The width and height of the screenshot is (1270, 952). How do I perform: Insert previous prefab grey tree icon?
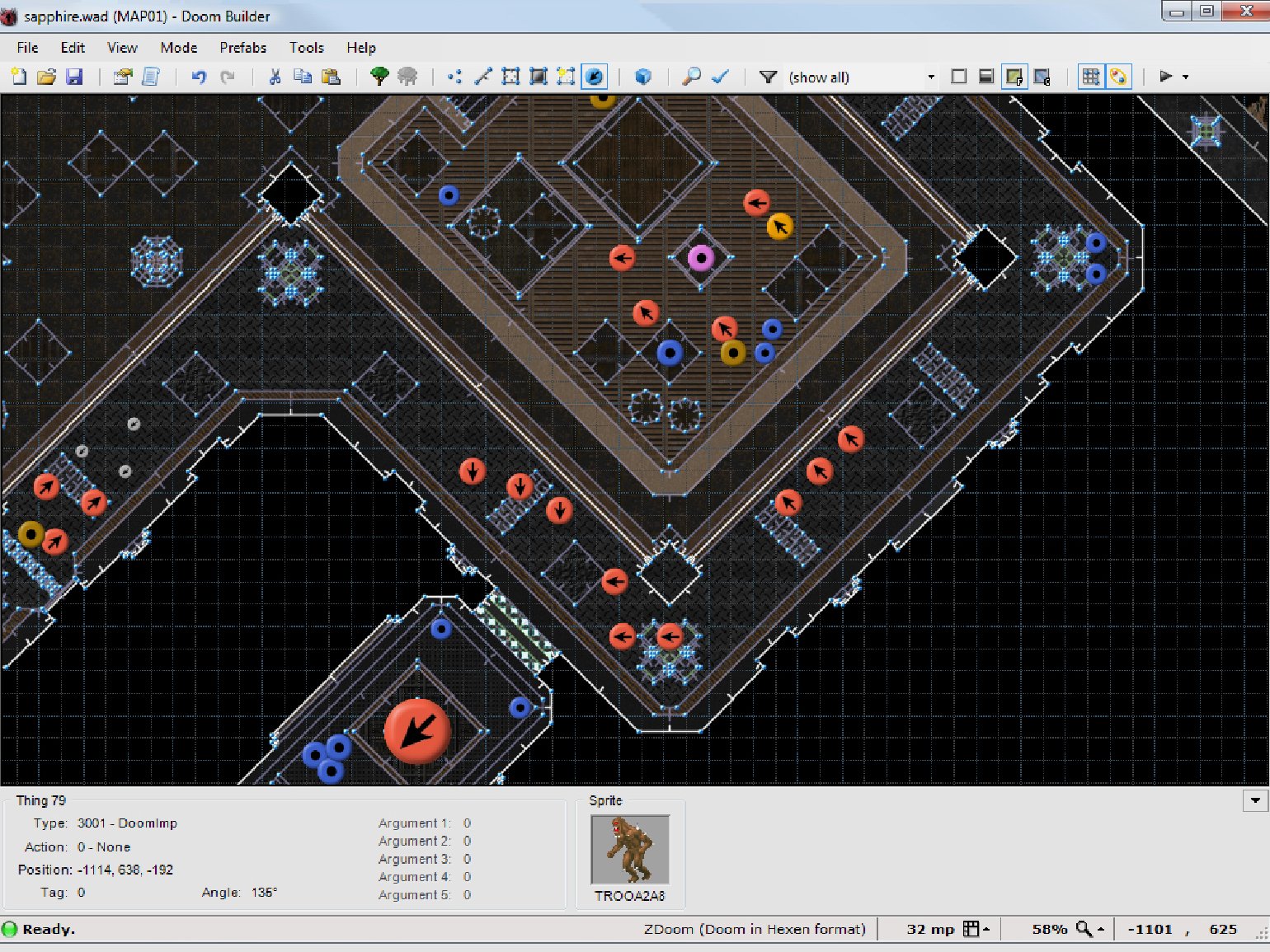click(407, 77)
